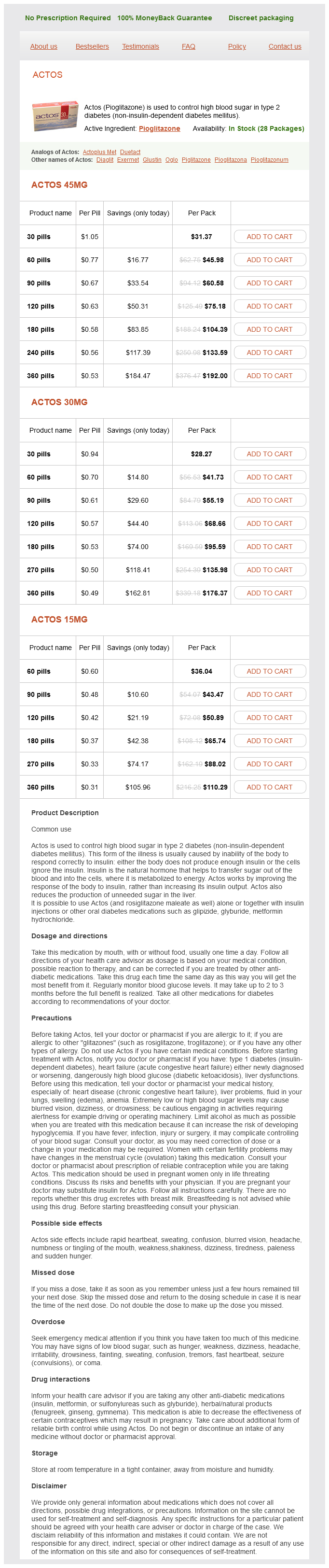Viewport: 329px width, 1568px height.
Task: Add 270 pills of Actos 30mg to cart
Action: tap(269, 570)
